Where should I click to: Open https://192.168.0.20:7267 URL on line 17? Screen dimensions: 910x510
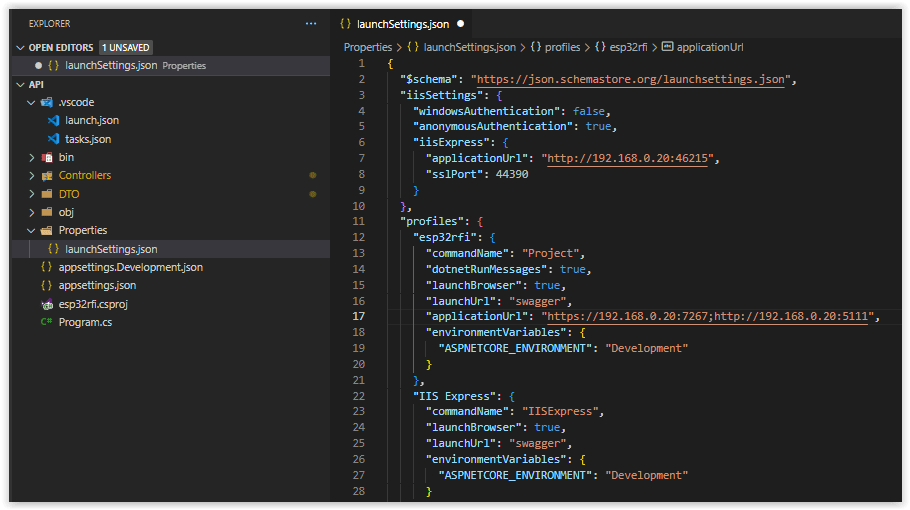(627, 316)
